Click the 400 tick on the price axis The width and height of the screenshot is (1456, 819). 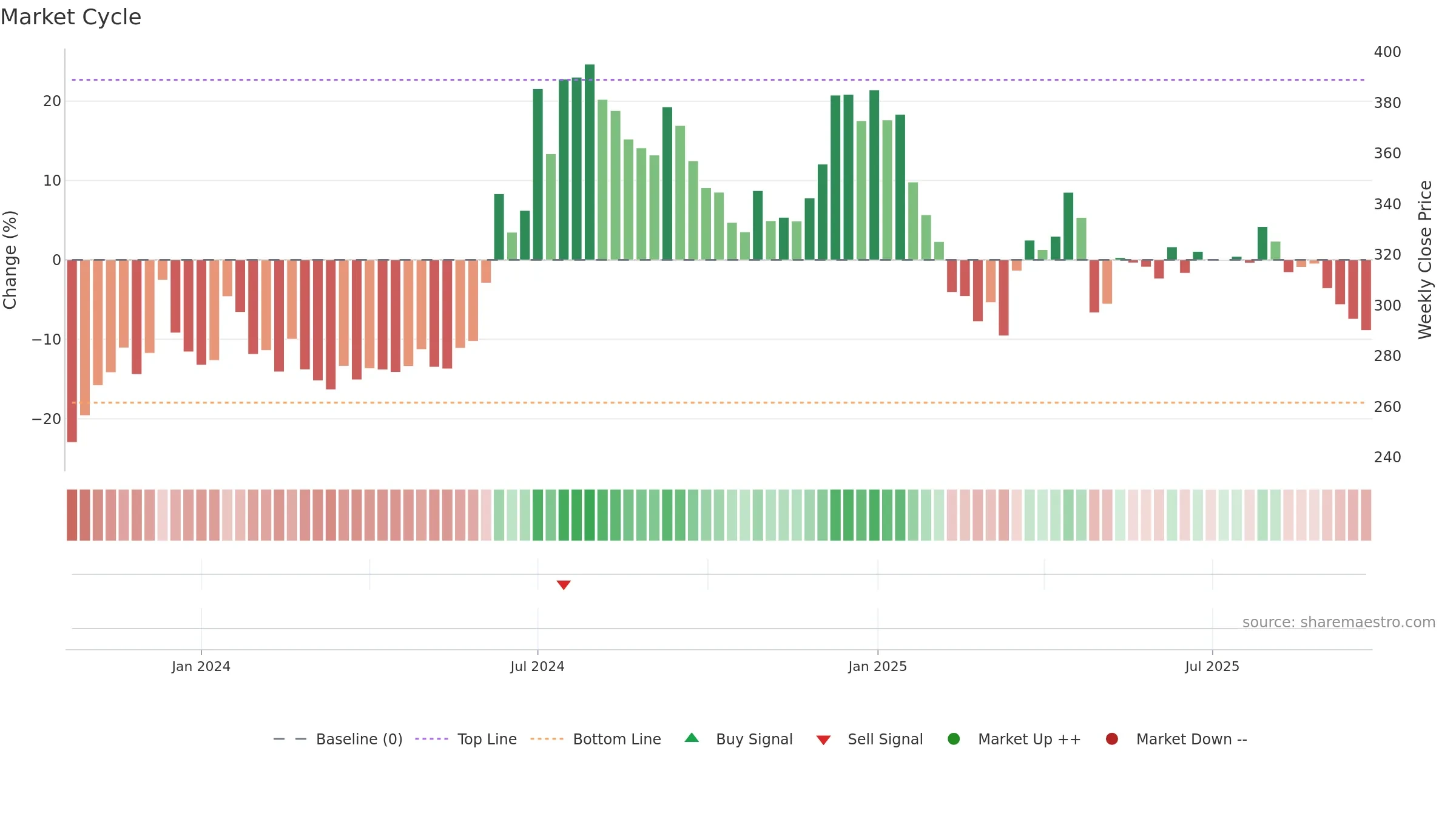1387,52
